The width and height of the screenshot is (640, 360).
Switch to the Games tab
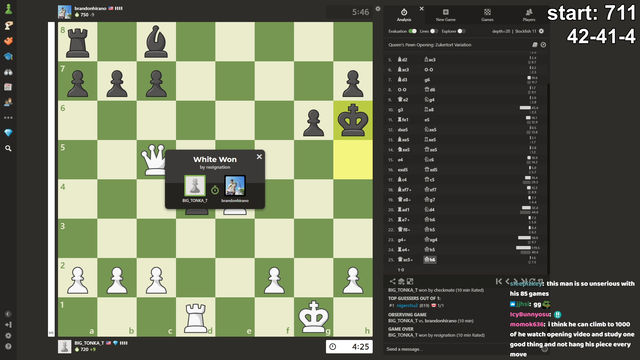(x=487, y=15)
